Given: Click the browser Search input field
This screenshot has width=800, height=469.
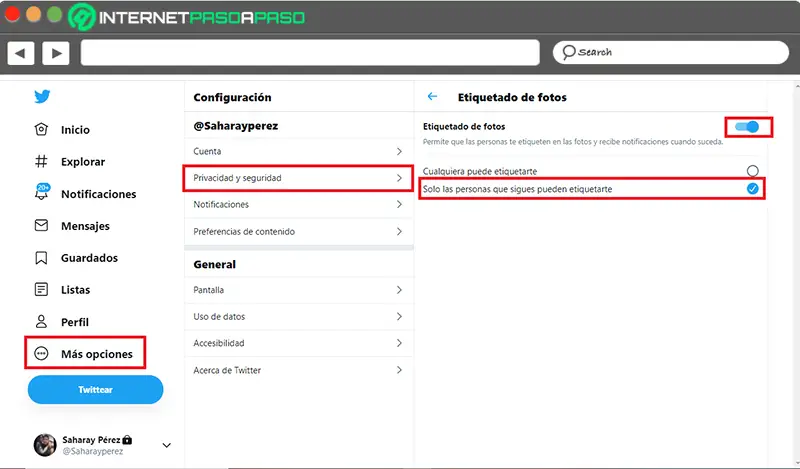Looking at the screenshot, I should 671,52.
